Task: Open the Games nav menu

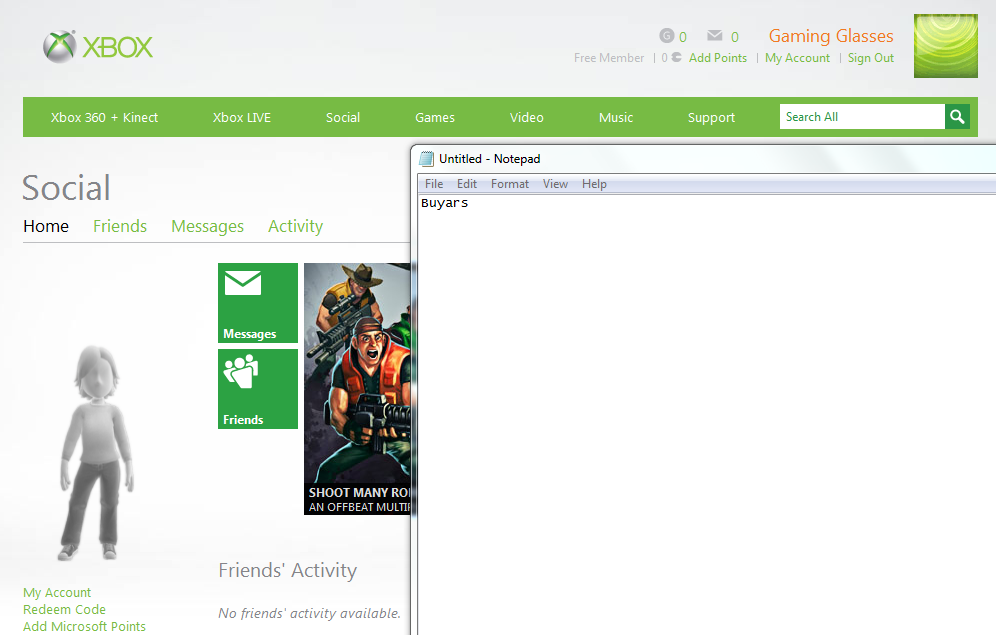Action: point(435,117)
